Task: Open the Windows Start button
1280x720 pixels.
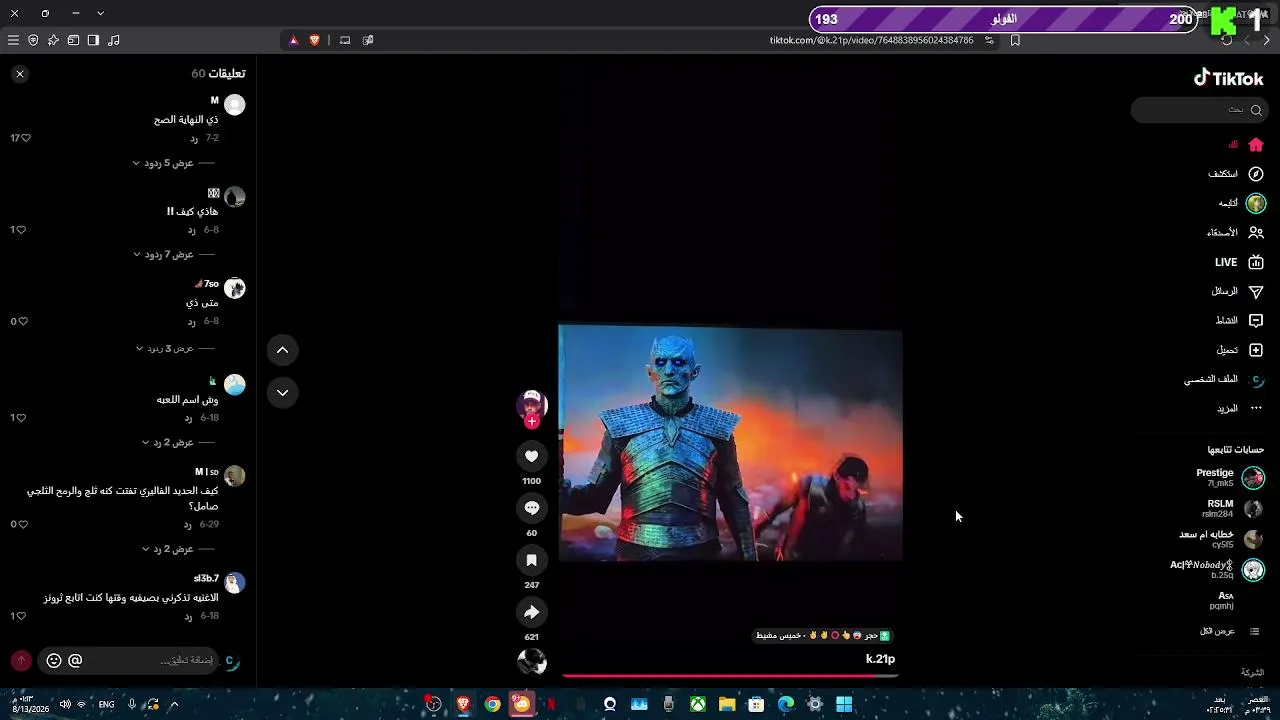Action: (x=844, y=704)
